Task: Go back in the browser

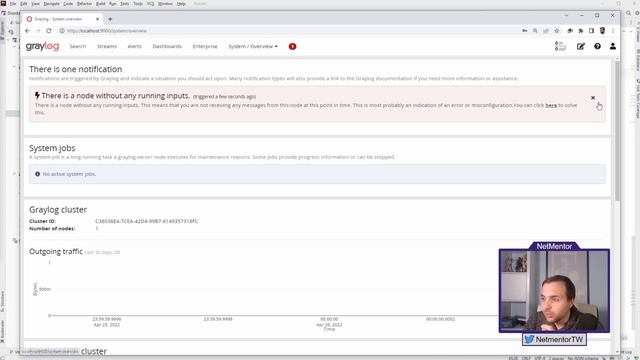Action: coord(27,31)
